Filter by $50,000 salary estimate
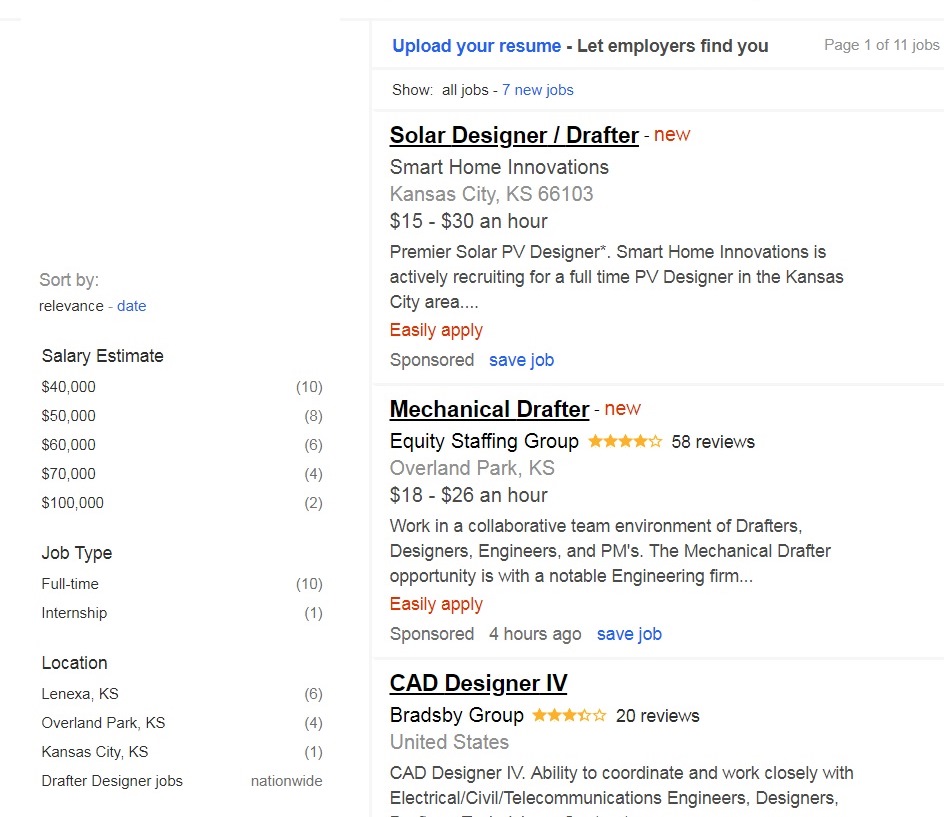The image size is (944, 817). coord(69,416)
